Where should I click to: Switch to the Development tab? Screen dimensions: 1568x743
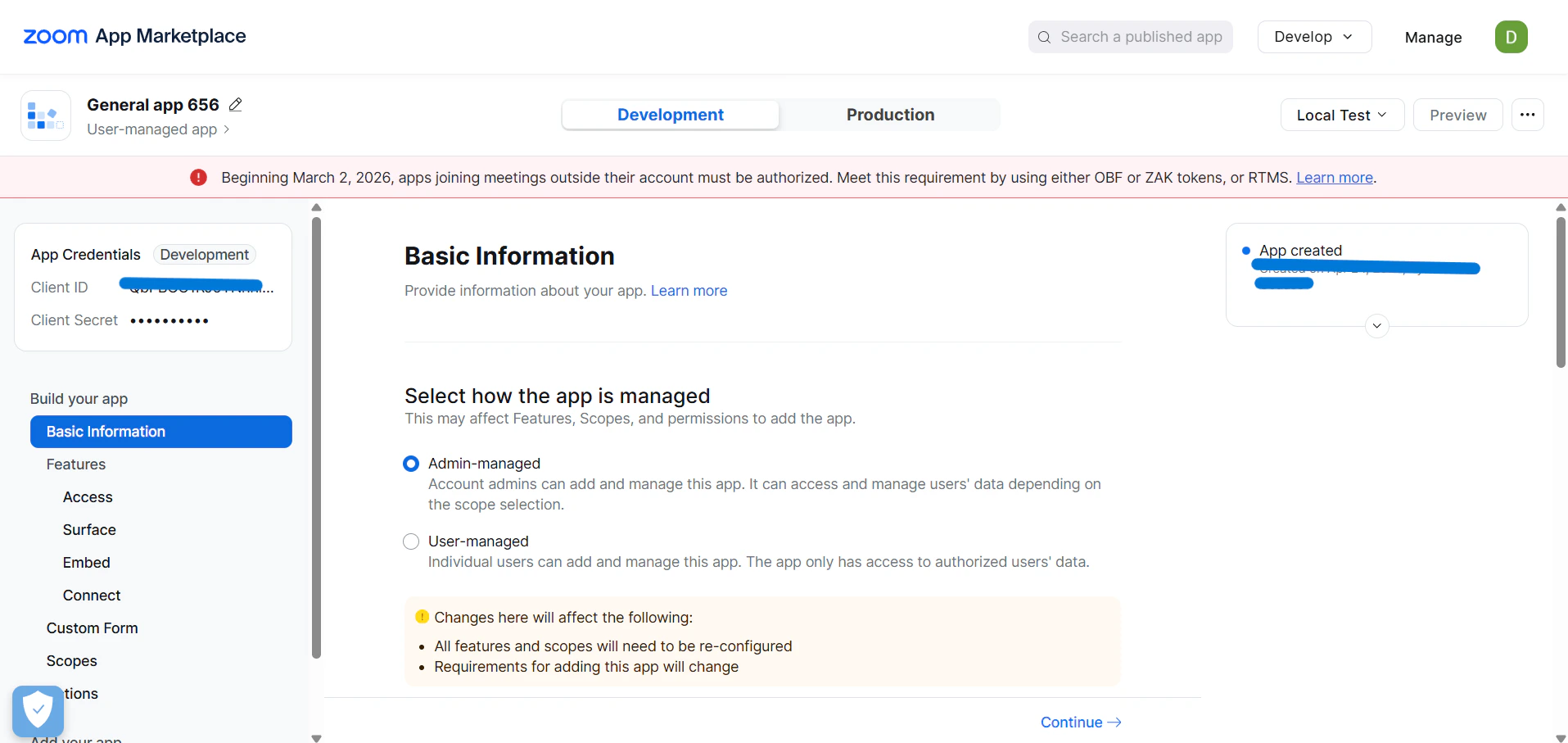[671, 115]
